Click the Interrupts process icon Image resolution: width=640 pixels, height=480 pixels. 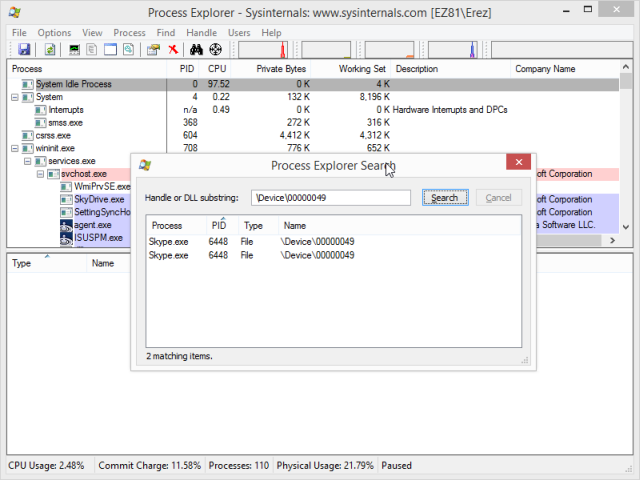(x=40, y=110)
